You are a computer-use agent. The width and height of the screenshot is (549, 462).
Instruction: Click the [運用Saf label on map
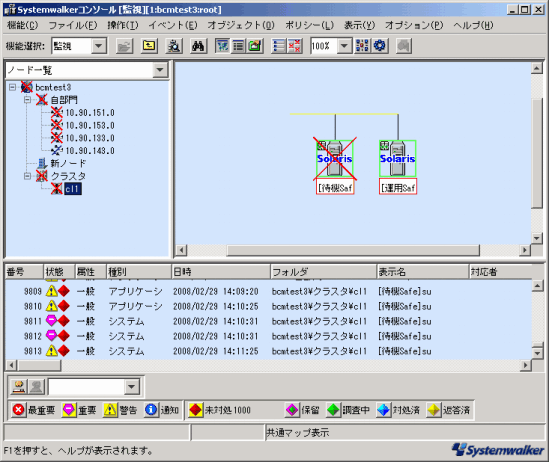[398, 187]
